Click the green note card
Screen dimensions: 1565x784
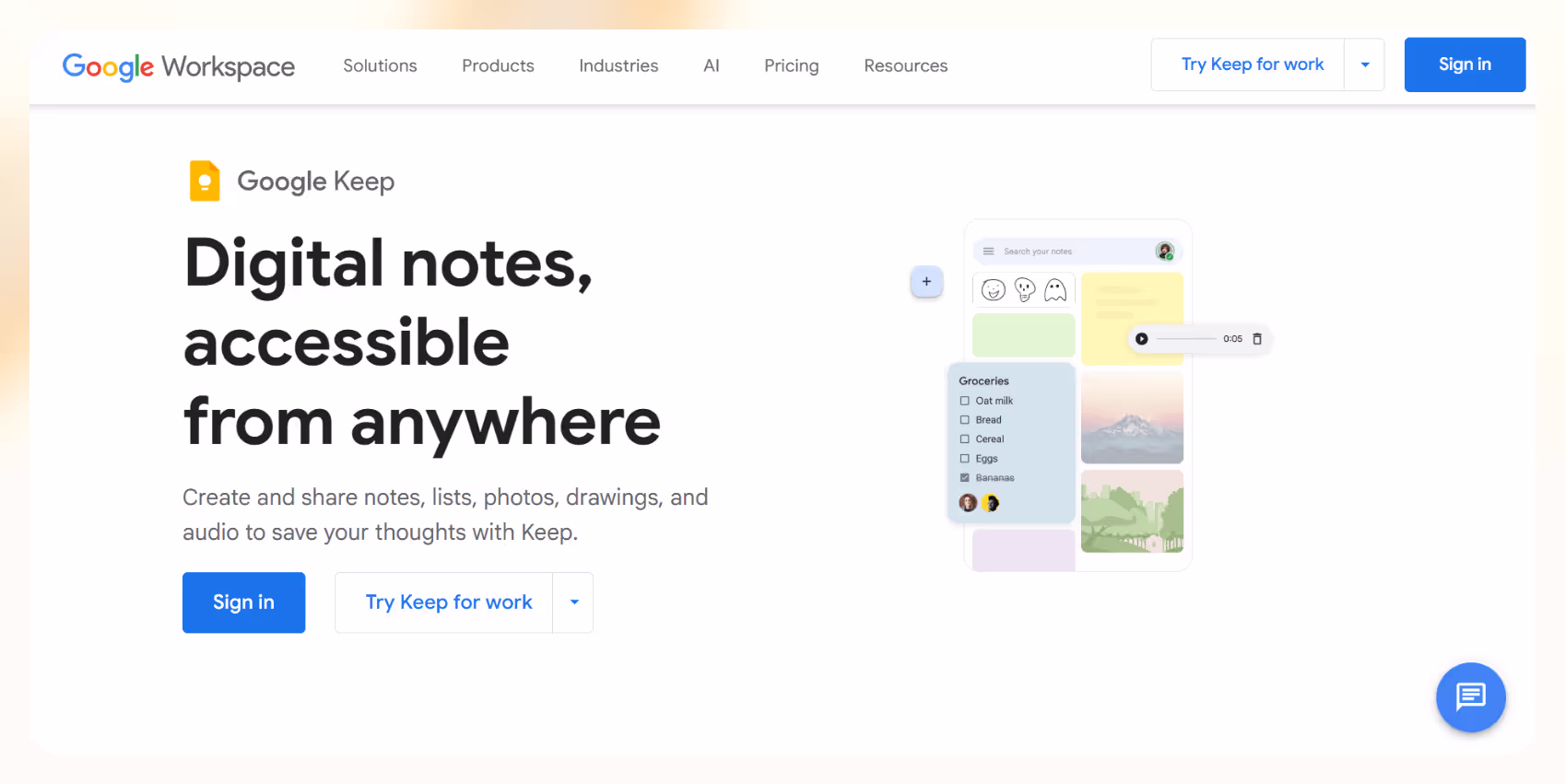[x=1024, y=334]
